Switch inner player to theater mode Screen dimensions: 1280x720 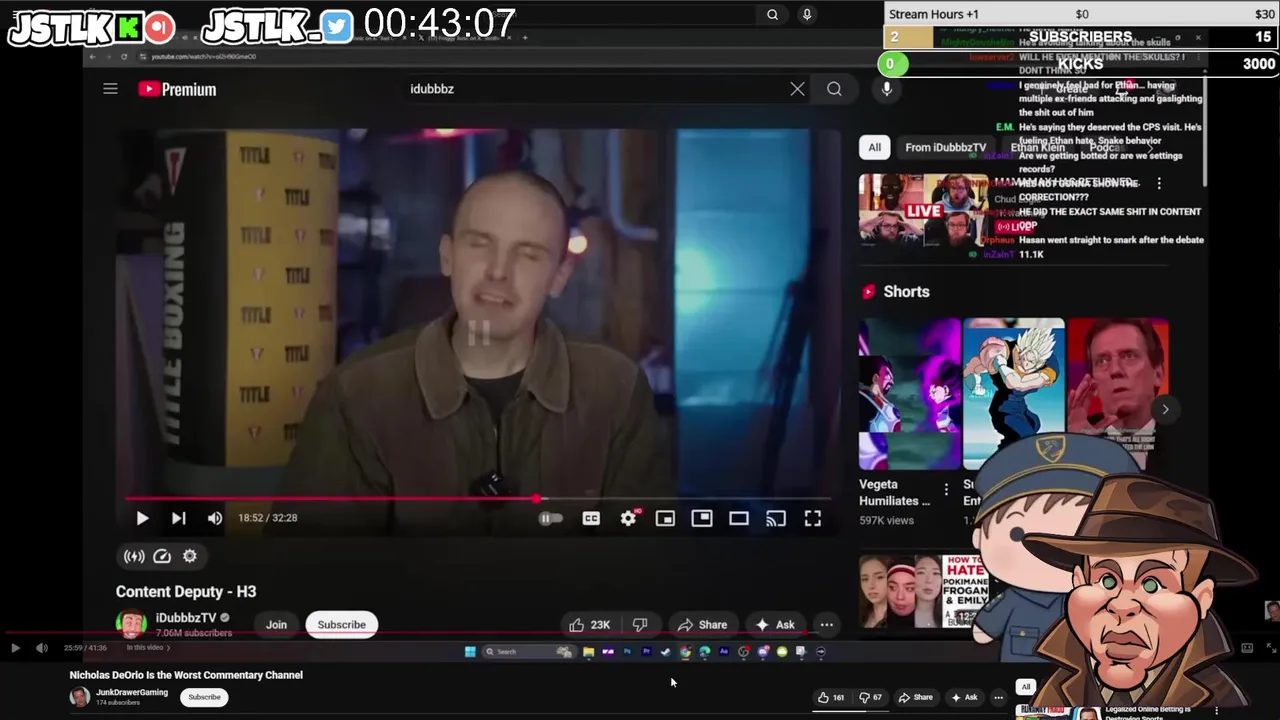(739, 518)
